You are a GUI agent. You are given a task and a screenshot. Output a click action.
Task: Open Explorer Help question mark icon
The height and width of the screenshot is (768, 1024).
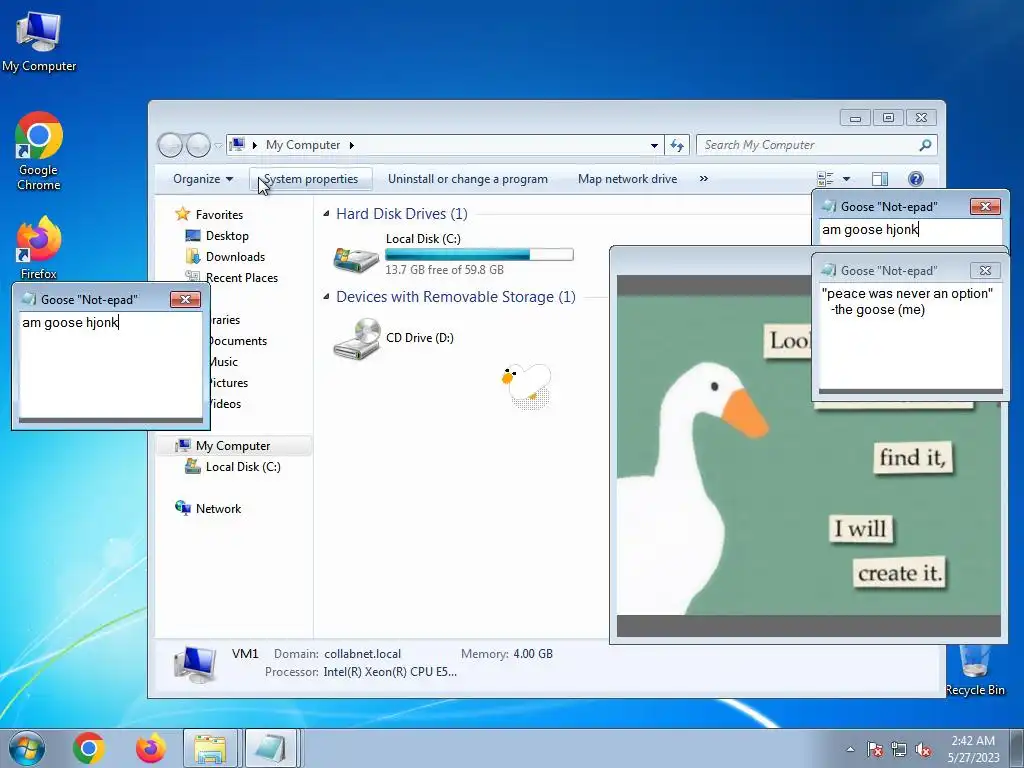point(916,179)
